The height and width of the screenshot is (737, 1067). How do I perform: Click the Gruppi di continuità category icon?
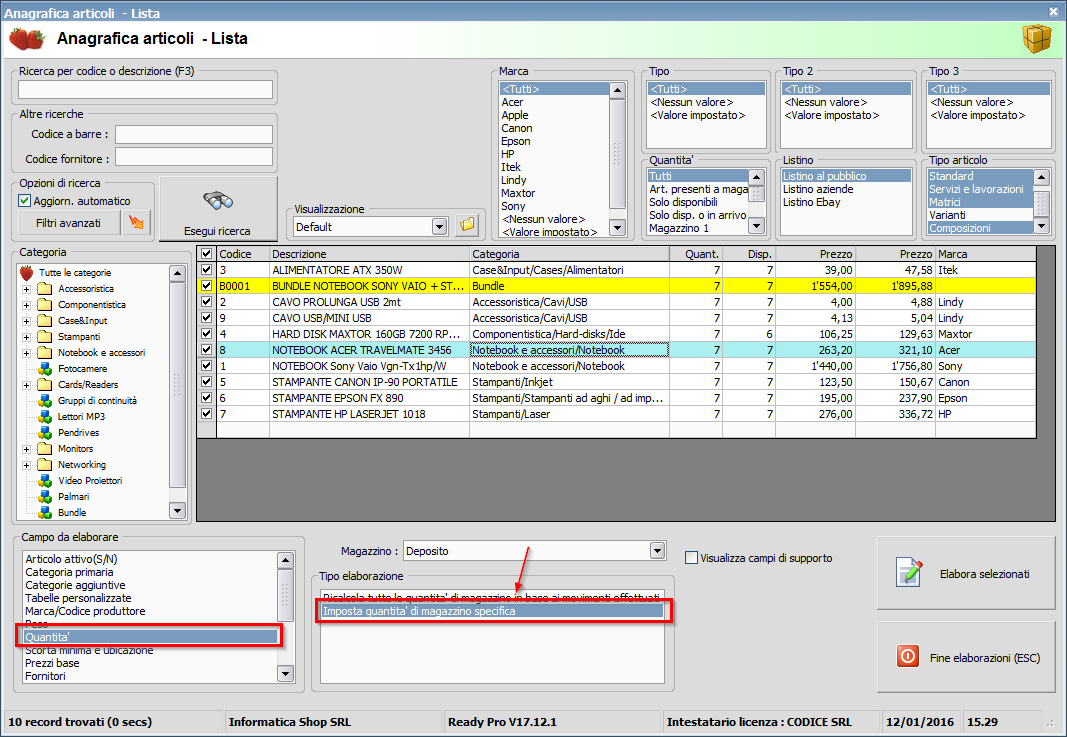45,401
